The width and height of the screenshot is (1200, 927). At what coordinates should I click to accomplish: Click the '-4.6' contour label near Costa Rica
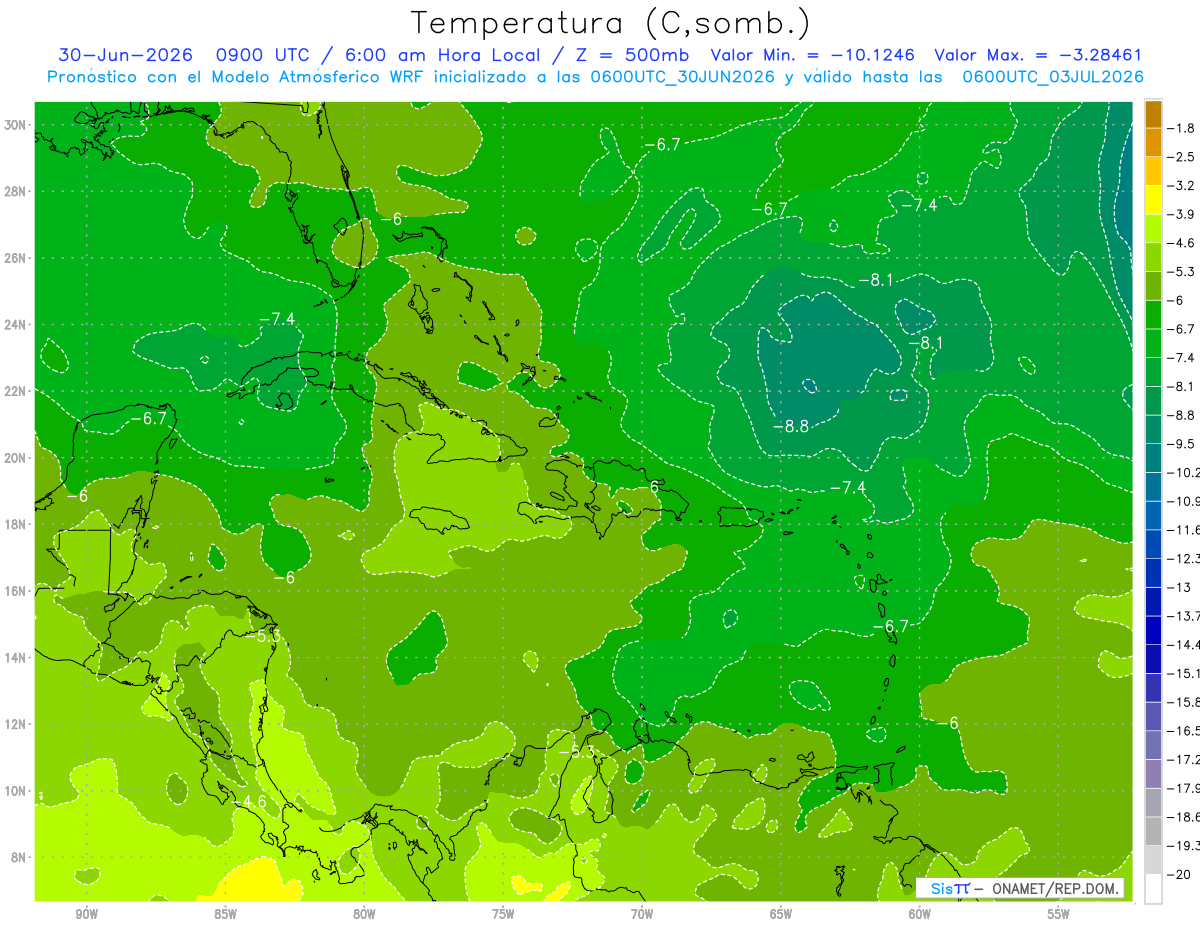[x=249, y=801]
